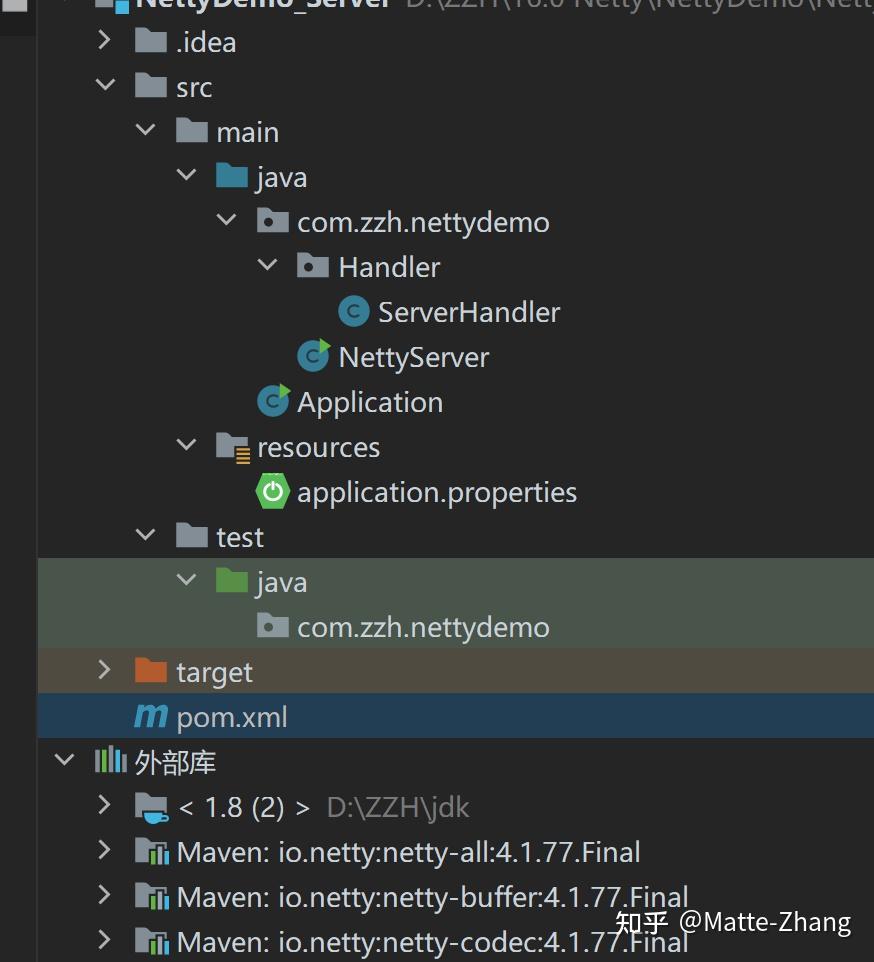Click the Handler package icon
The width and height of the screenshot is (874, 962).
pyautogui.click(x=313, y=266)
